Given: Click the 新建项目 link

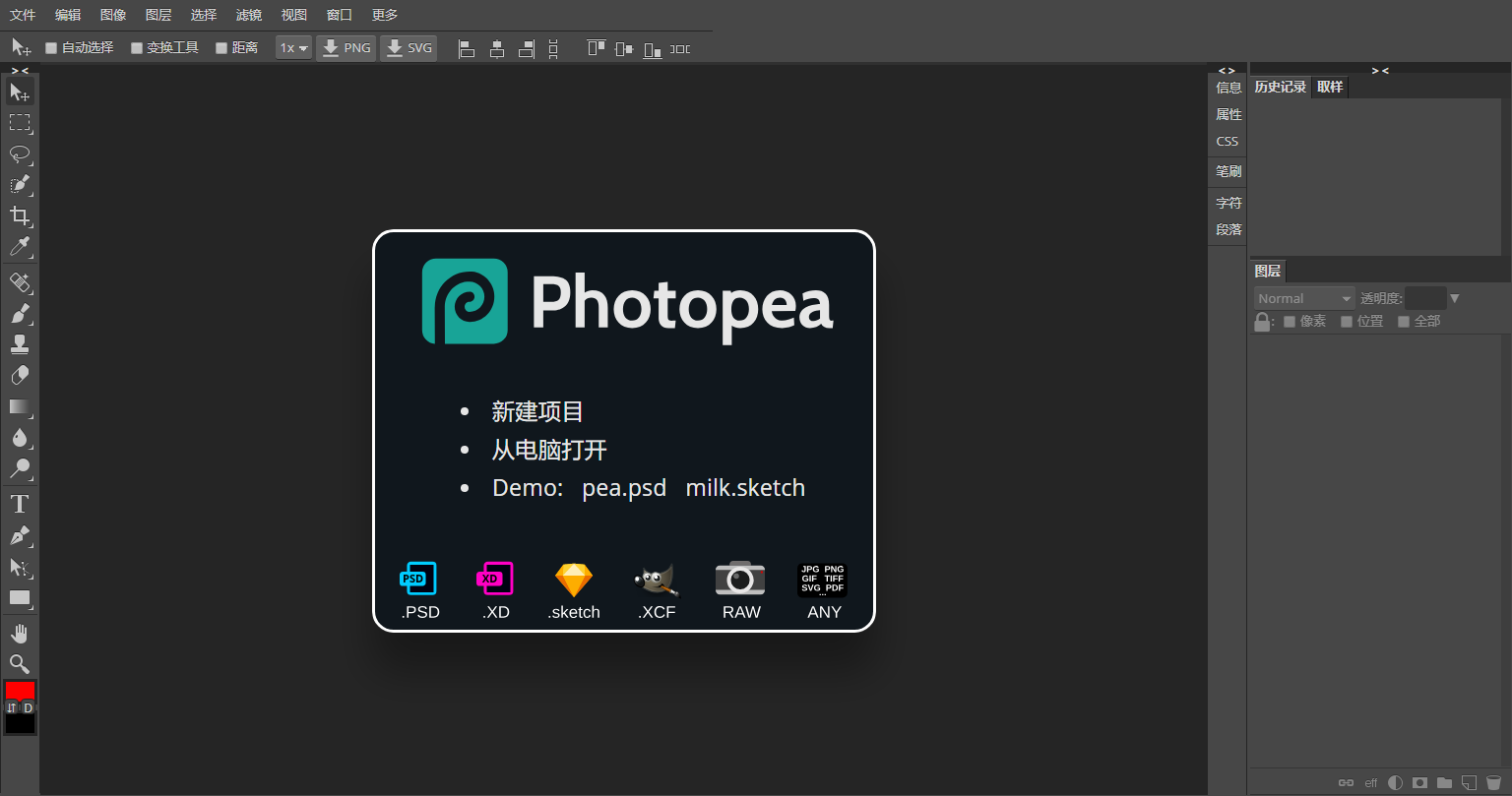Looking at the screenshot, I should coord(537,412).
